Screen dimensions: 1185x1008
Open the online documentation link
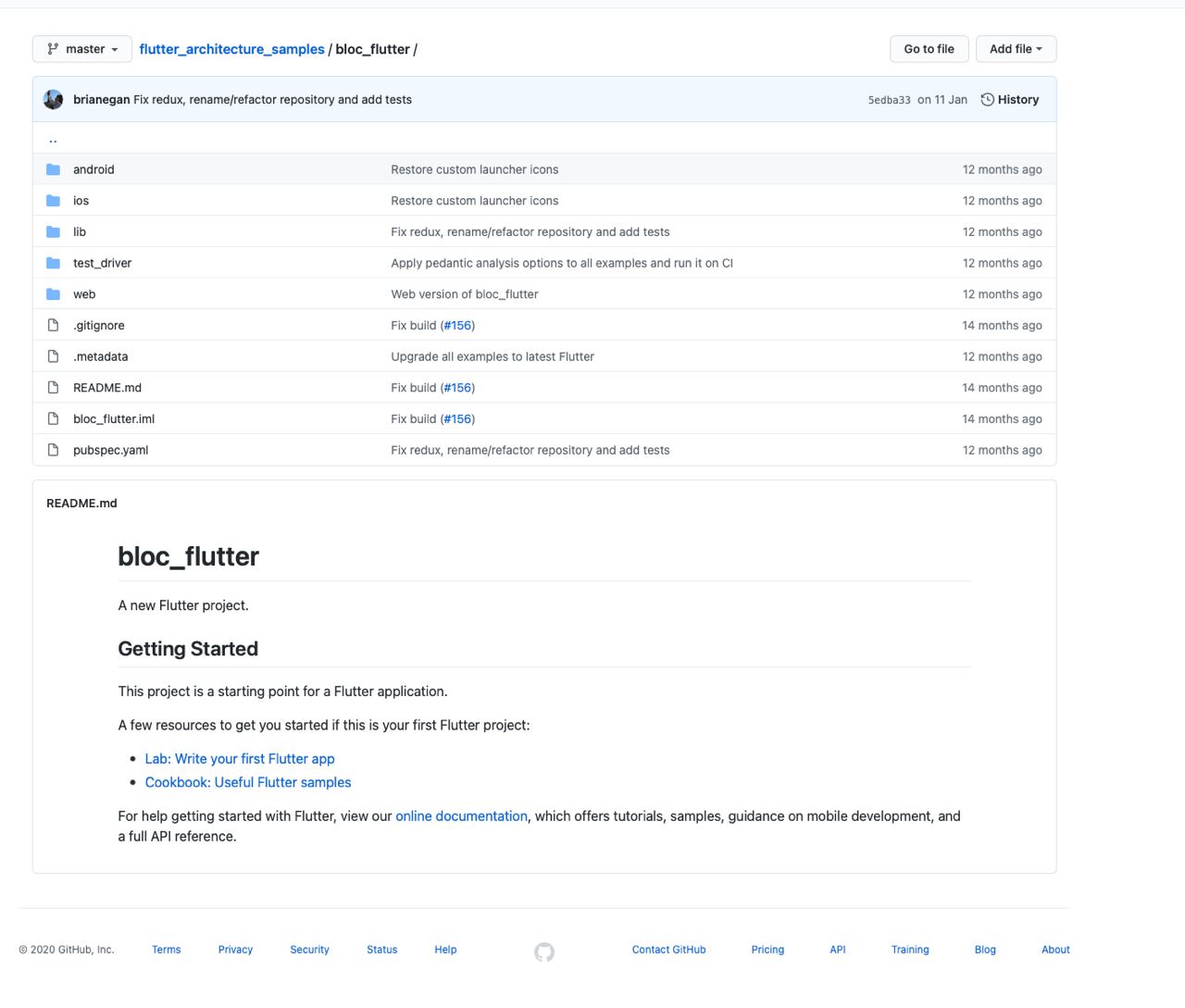[x=461, y=816]
